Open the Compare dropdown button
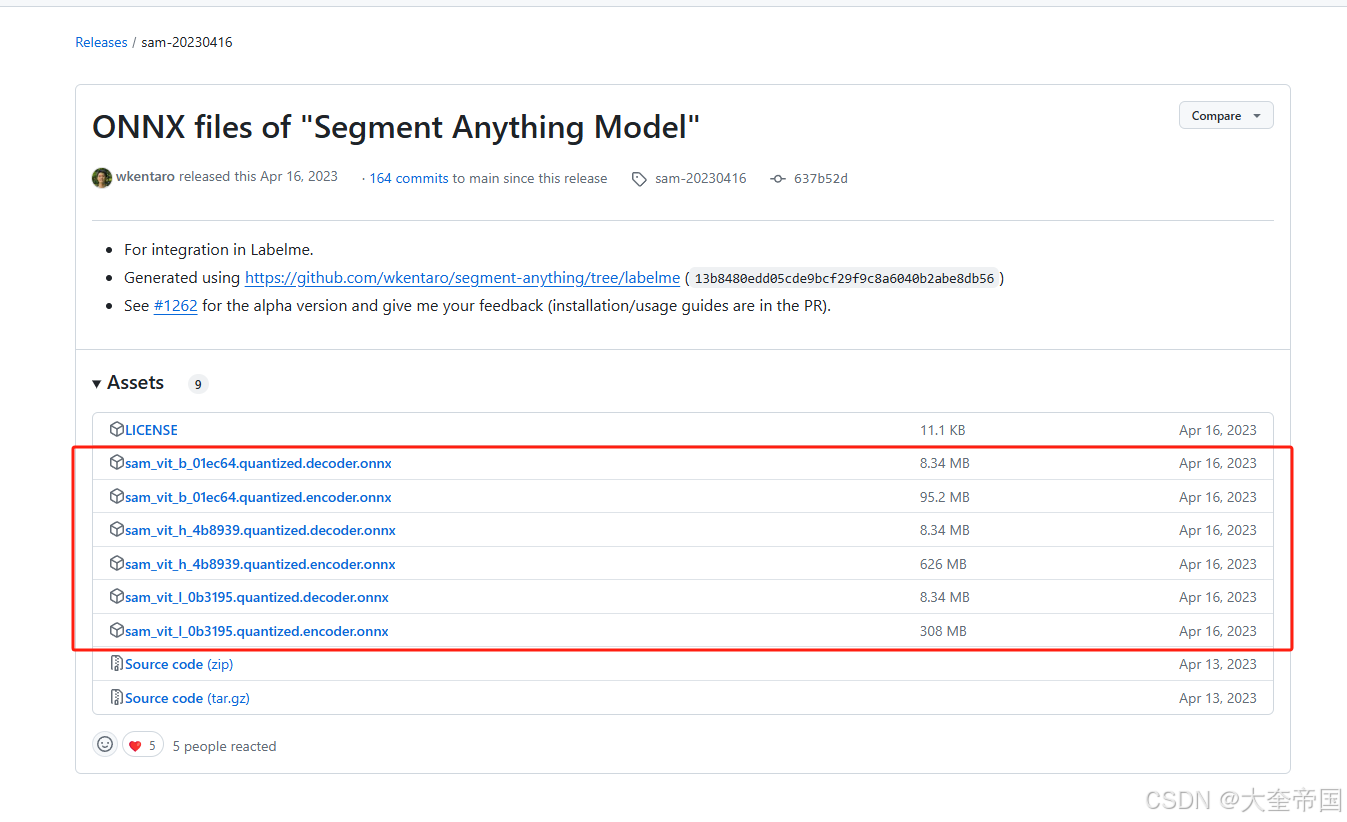The width and height of the screenshot is (1347, 822). click(x=1226, y=116)
